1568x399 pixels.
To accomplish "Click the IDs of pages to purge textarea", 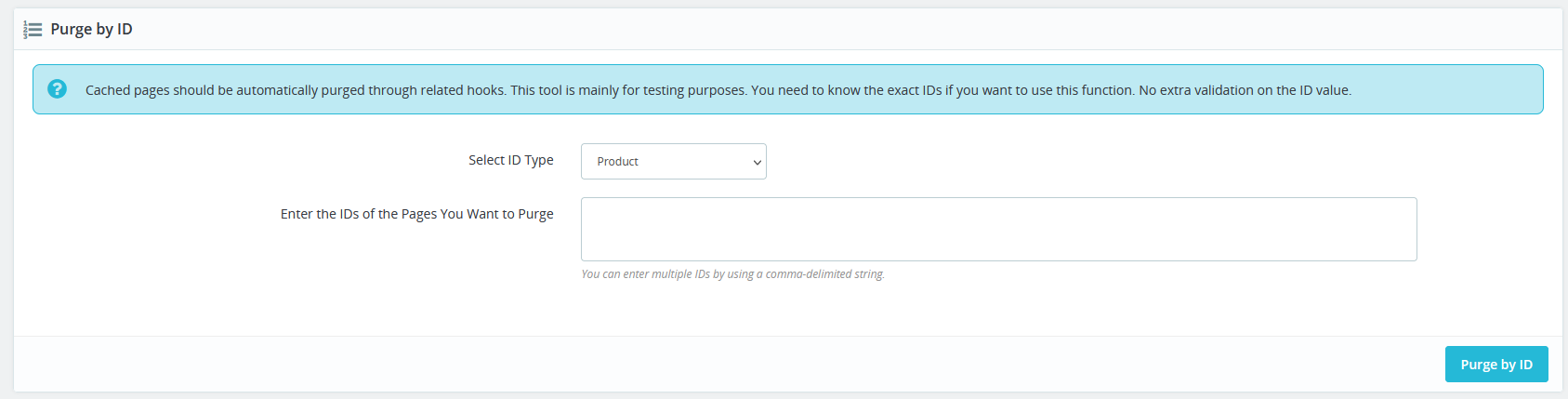I will (x=999, y=229).
